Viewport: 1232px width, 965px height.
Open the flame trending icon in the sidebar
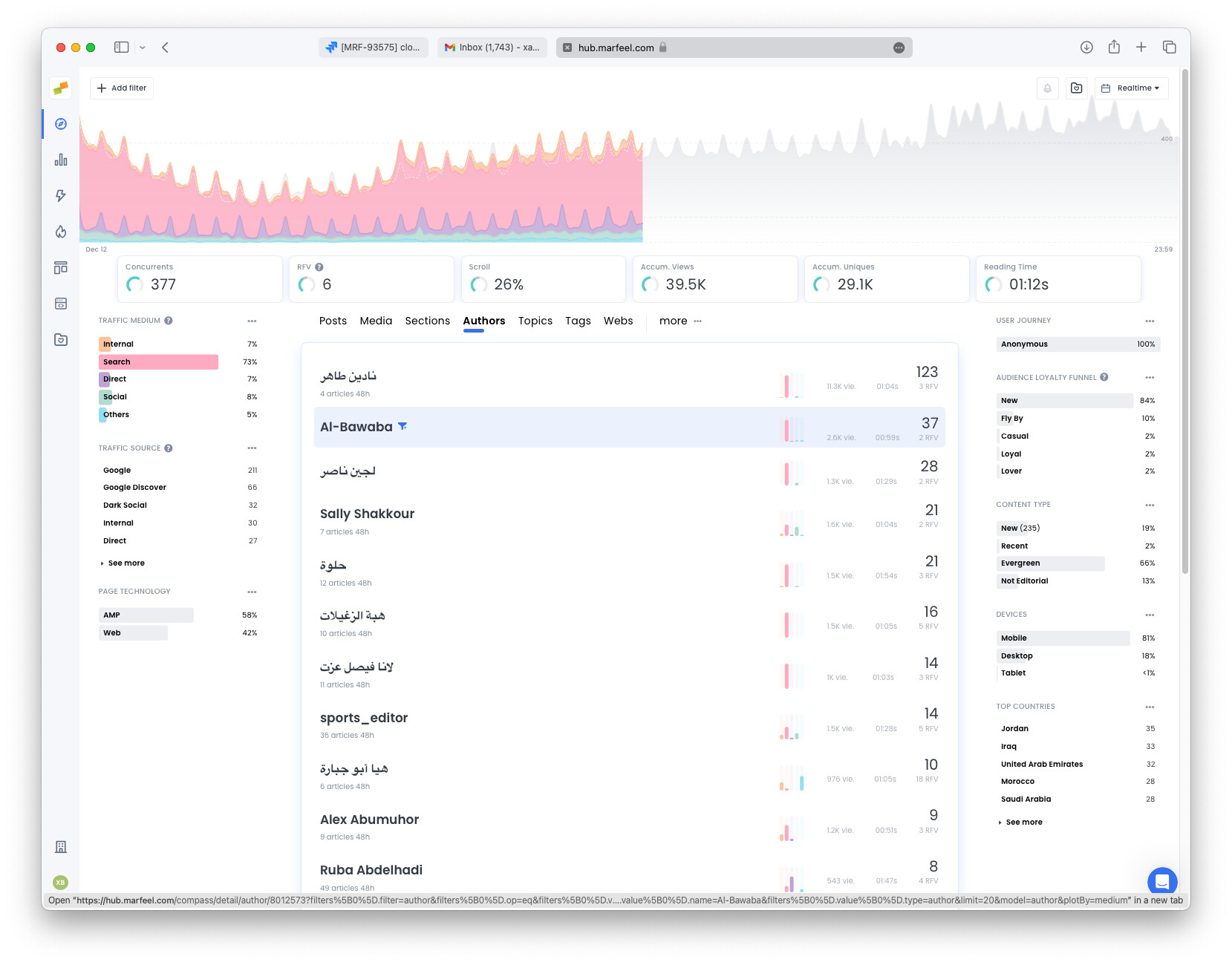click(60, 231)
